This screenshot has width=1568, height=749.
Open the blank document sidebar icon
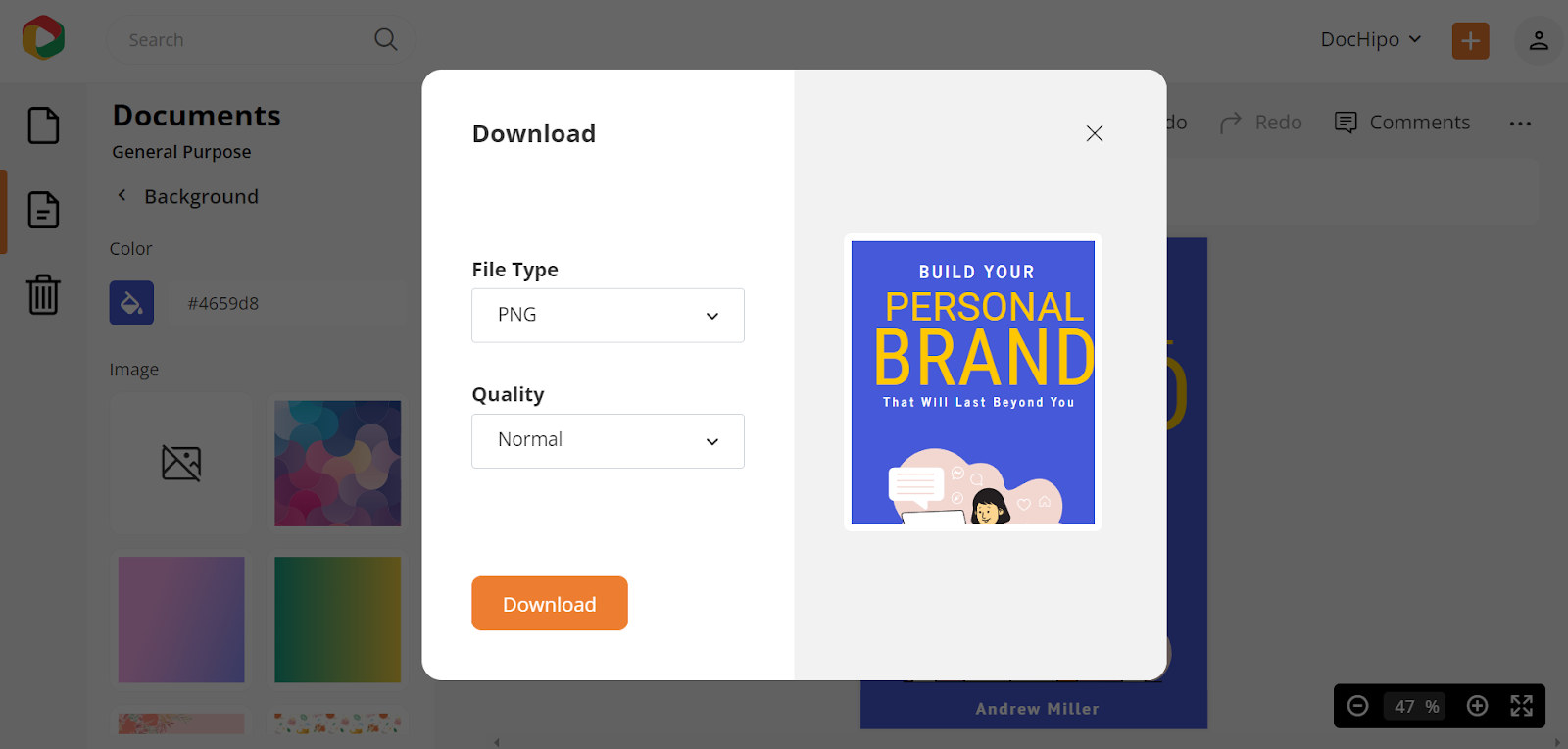click(43, 125)
